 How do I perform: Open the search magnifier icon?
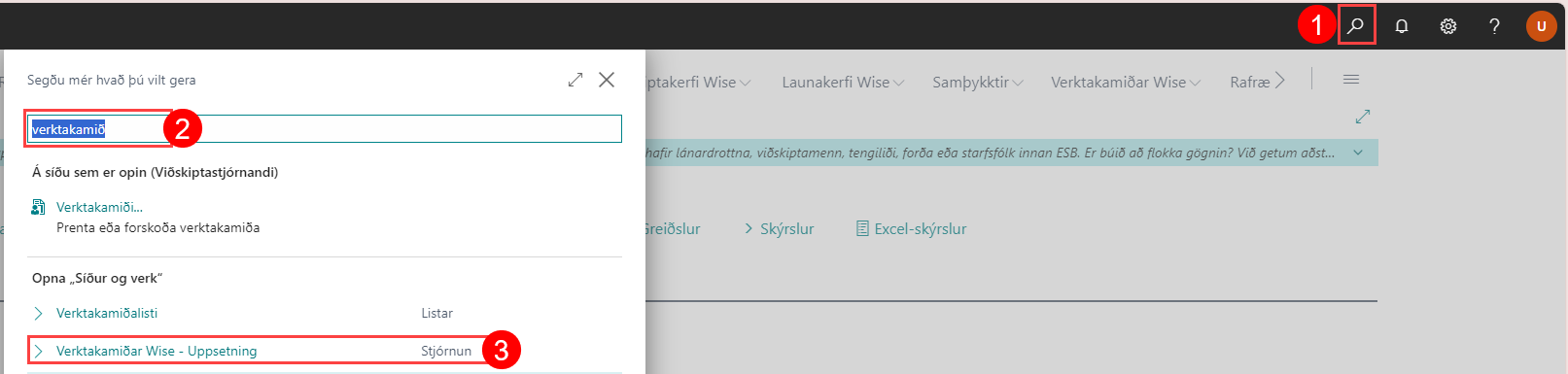click(x=1356, y=26)
